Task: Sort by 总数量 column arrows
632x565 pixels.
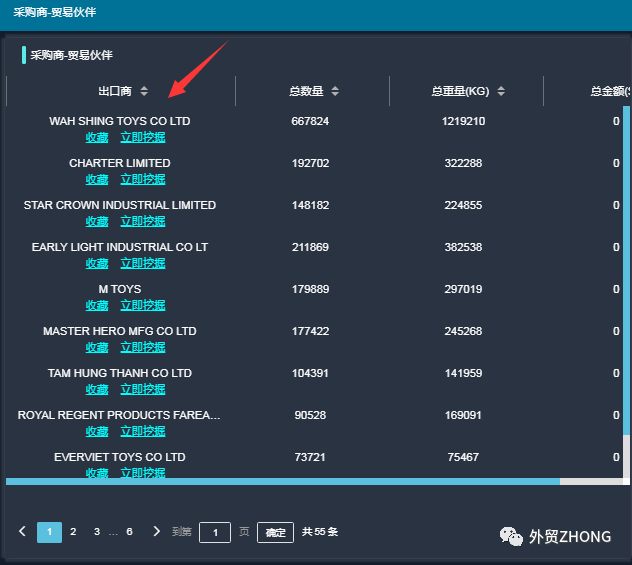Action: 335,91
